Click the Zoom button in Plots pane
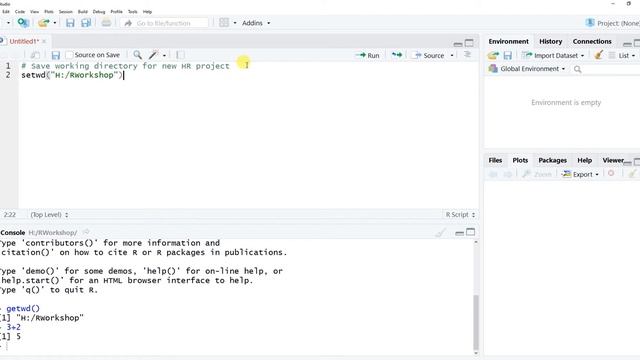Image resolution: width=640 pixels, height=360 pixels. pyautogui.click(x=537, y=174)
